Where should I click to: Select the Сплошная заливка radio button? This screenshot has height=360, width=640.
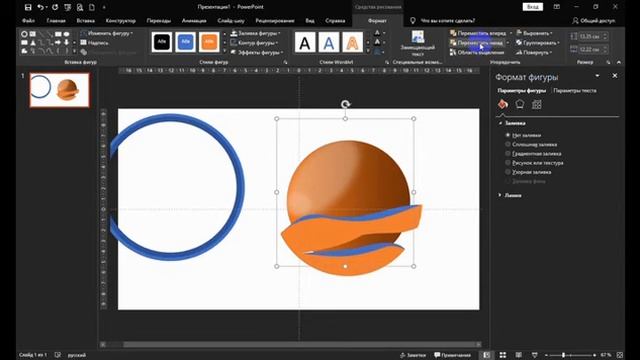tap(508, 144)
